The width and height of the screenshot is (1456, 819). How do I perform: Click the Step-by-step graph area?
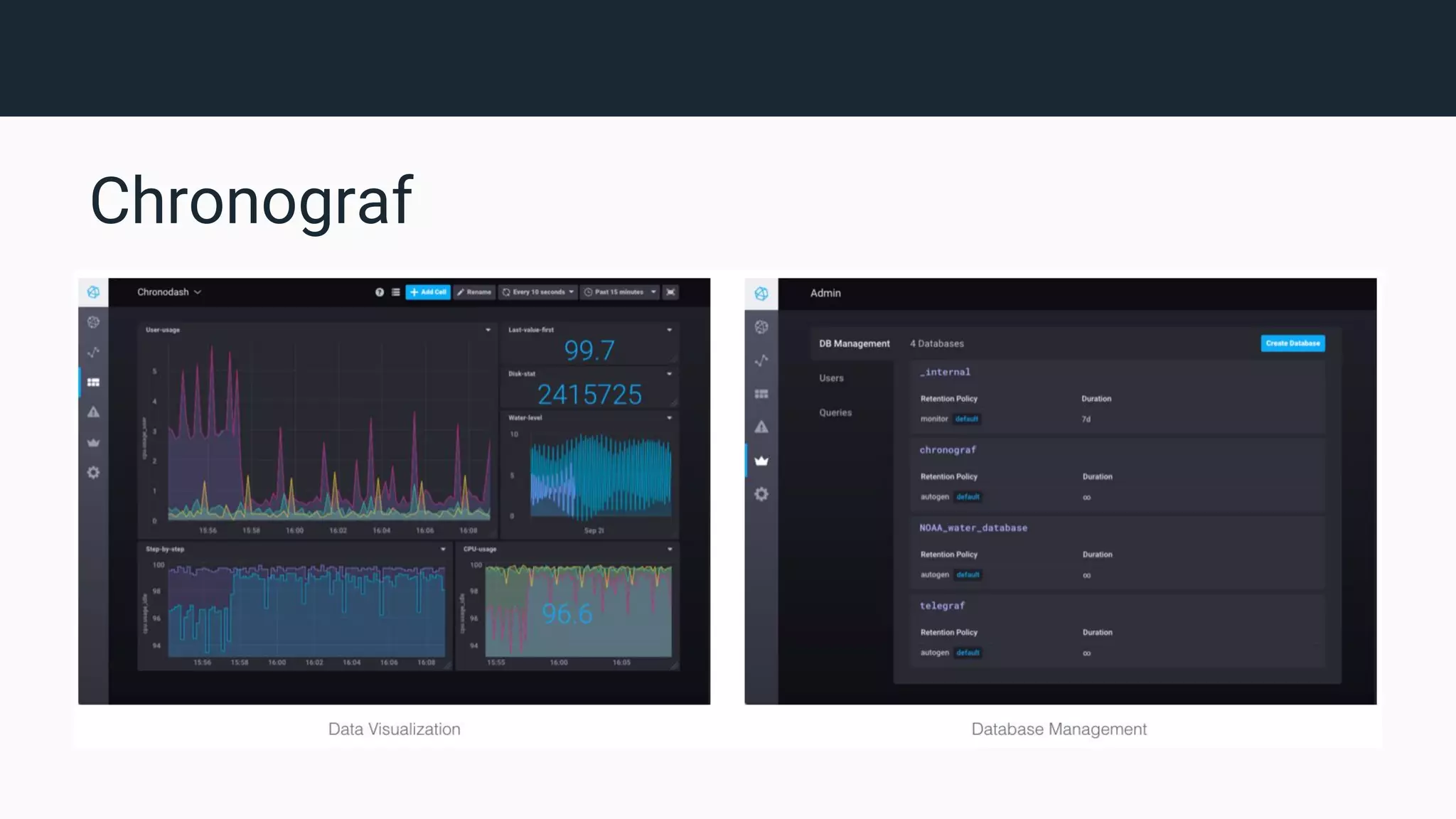click(306, 610)
